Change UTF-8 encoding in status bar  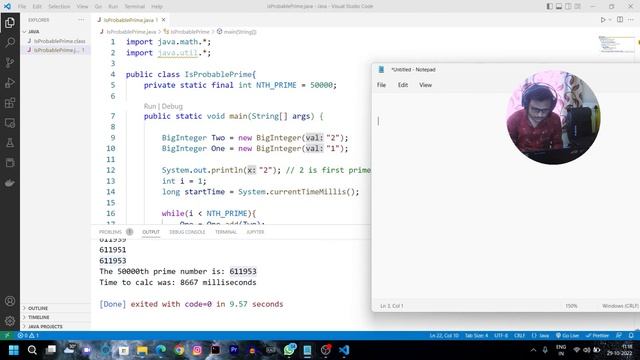pyautogui.click(x=501, y=336)
